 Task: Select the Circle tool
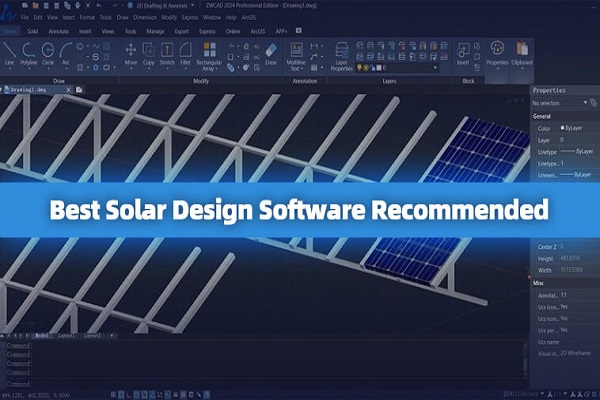coord(48,54)
